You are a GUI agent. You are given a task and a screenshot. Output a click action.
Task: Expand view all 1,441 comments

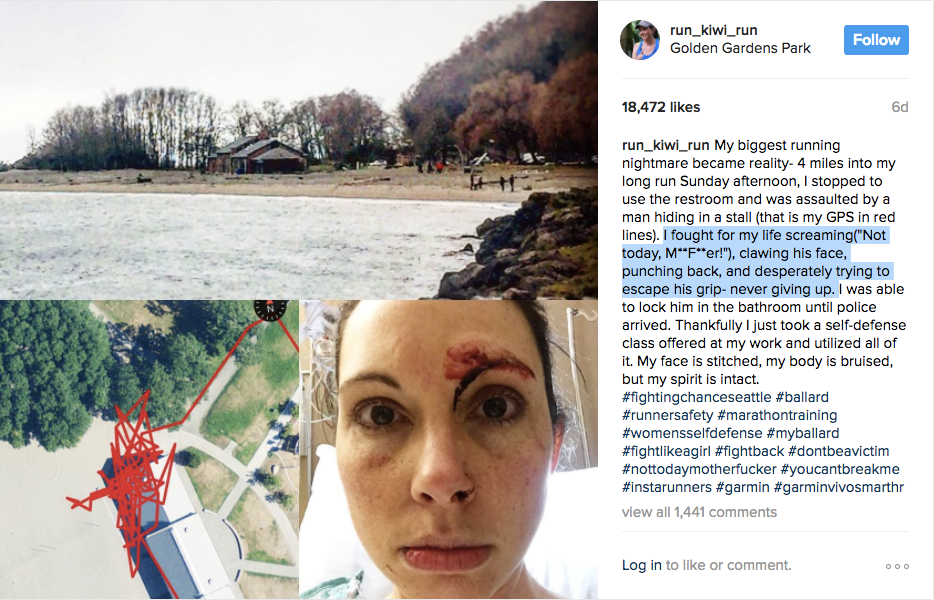coord(699,512)
